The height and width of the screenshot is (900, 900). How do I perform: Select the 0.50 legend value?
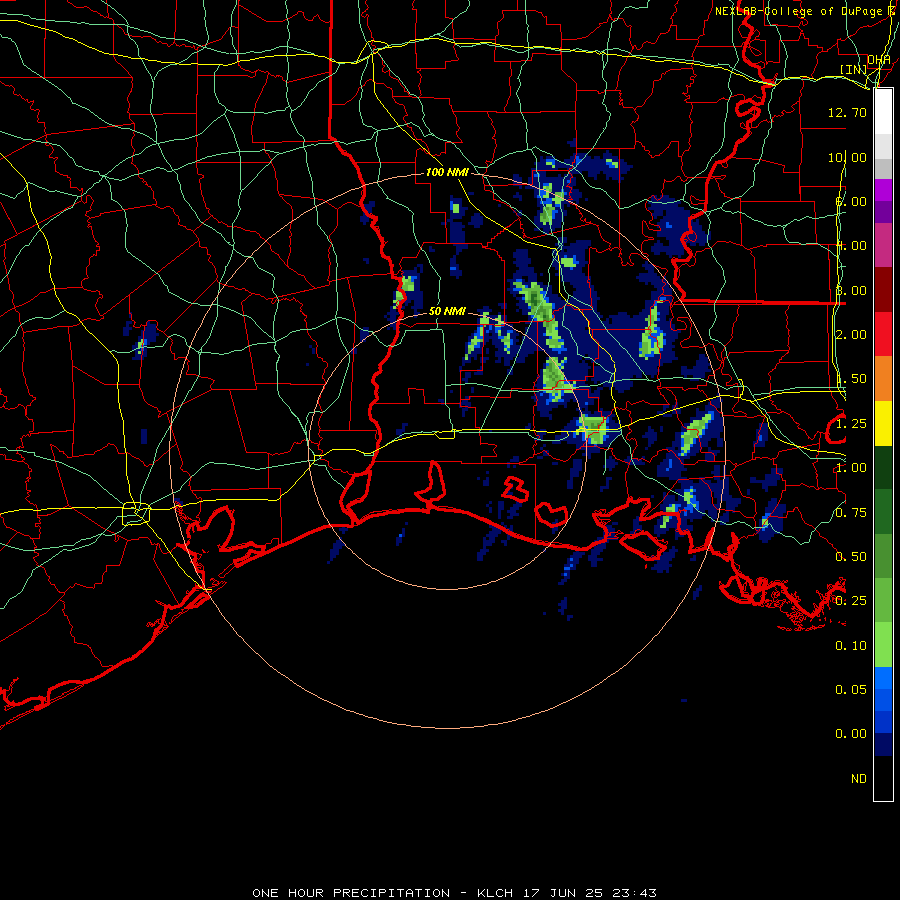coord(851,557)
